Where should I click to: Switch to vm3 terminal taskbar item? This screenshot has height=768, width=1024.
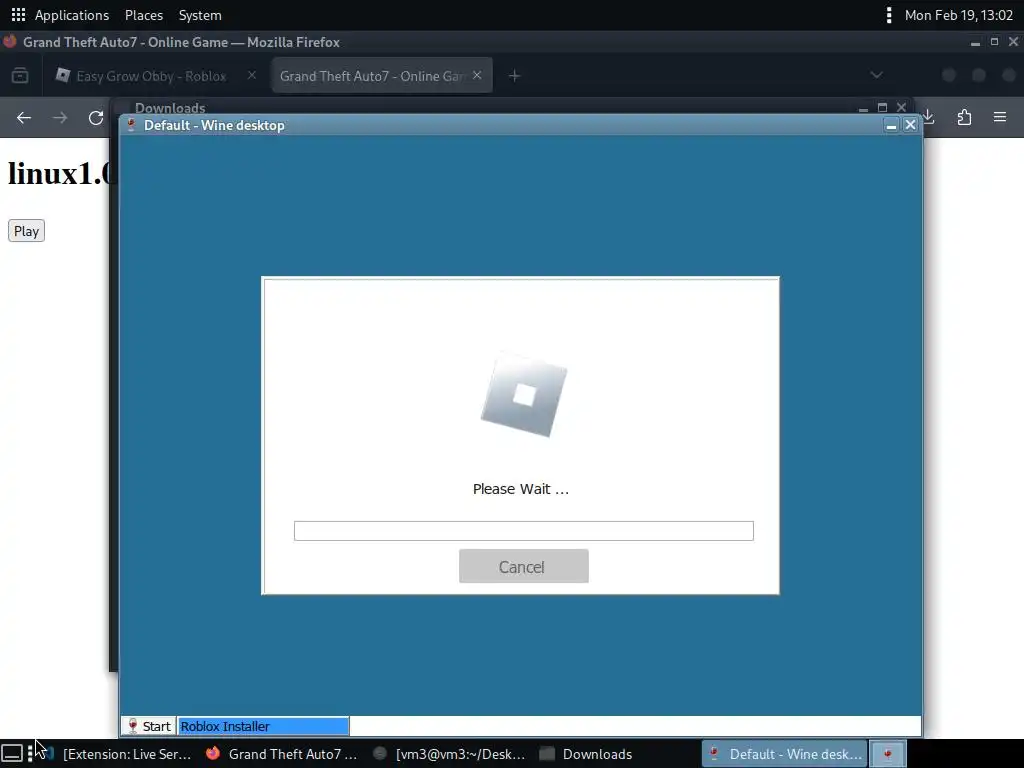pos(449,754)
